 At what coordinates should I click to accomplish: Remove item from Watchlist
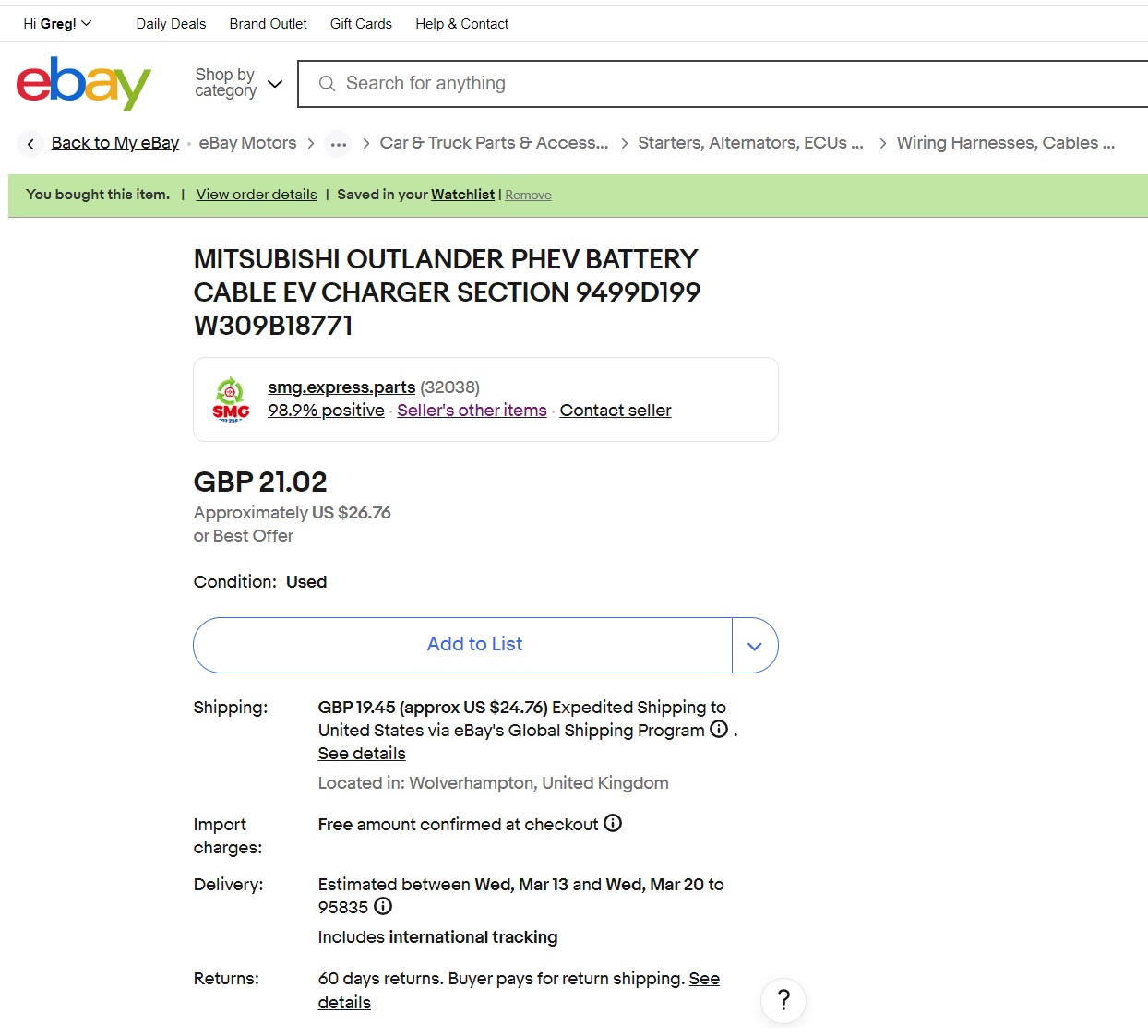[x=528, y=196]
